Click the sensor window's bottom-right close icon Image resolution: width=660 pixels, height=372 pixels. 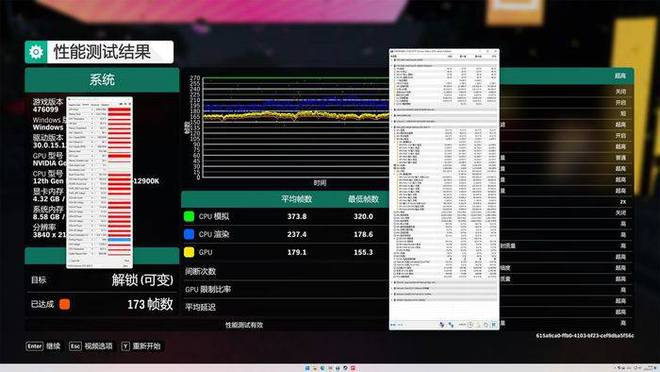[x=494, y=324]
